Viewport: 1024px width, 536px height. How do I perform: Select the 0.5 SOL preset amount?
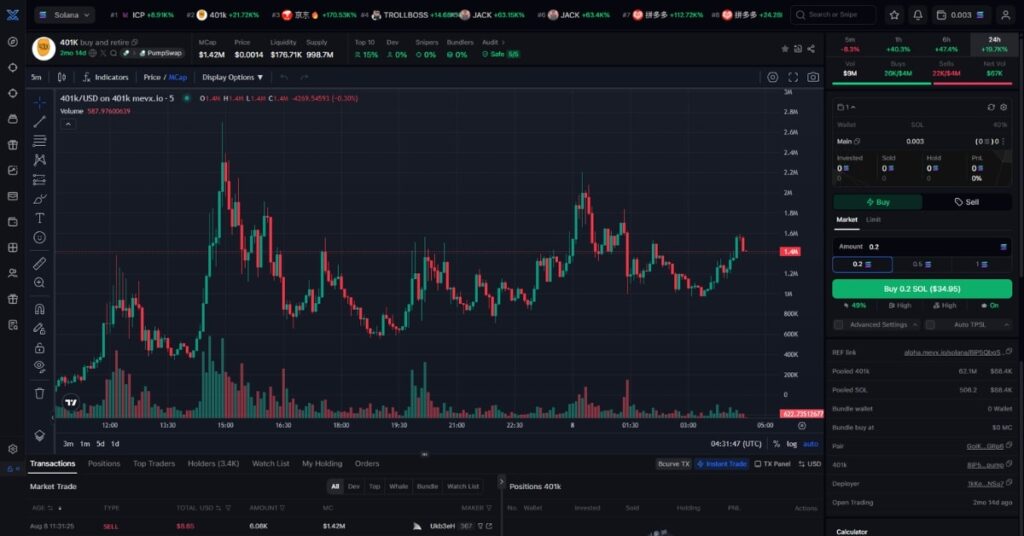click(921, 264)
